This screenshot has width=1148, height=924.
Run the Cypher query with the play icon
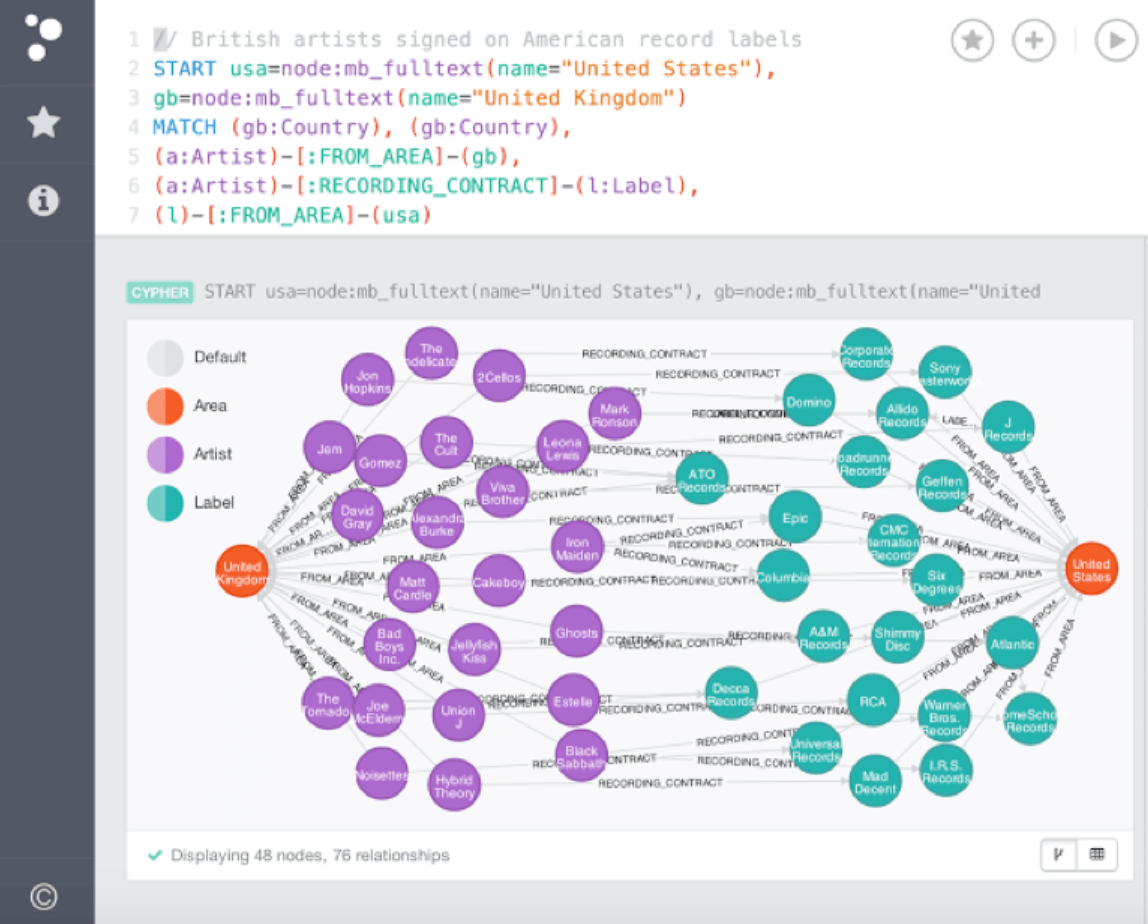point(1113,41)
